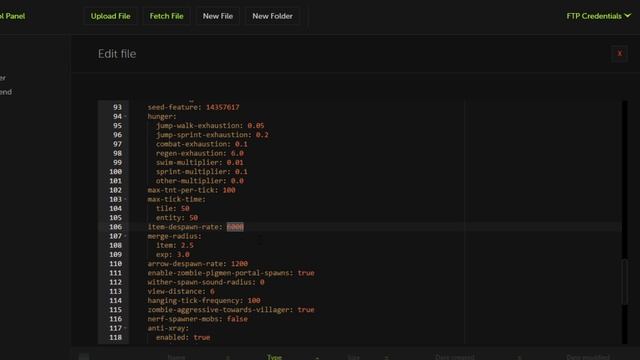Click the editor vertical scrollbar thumb
The height and width of the screenshot is (360, 640).
click(624, 282)
